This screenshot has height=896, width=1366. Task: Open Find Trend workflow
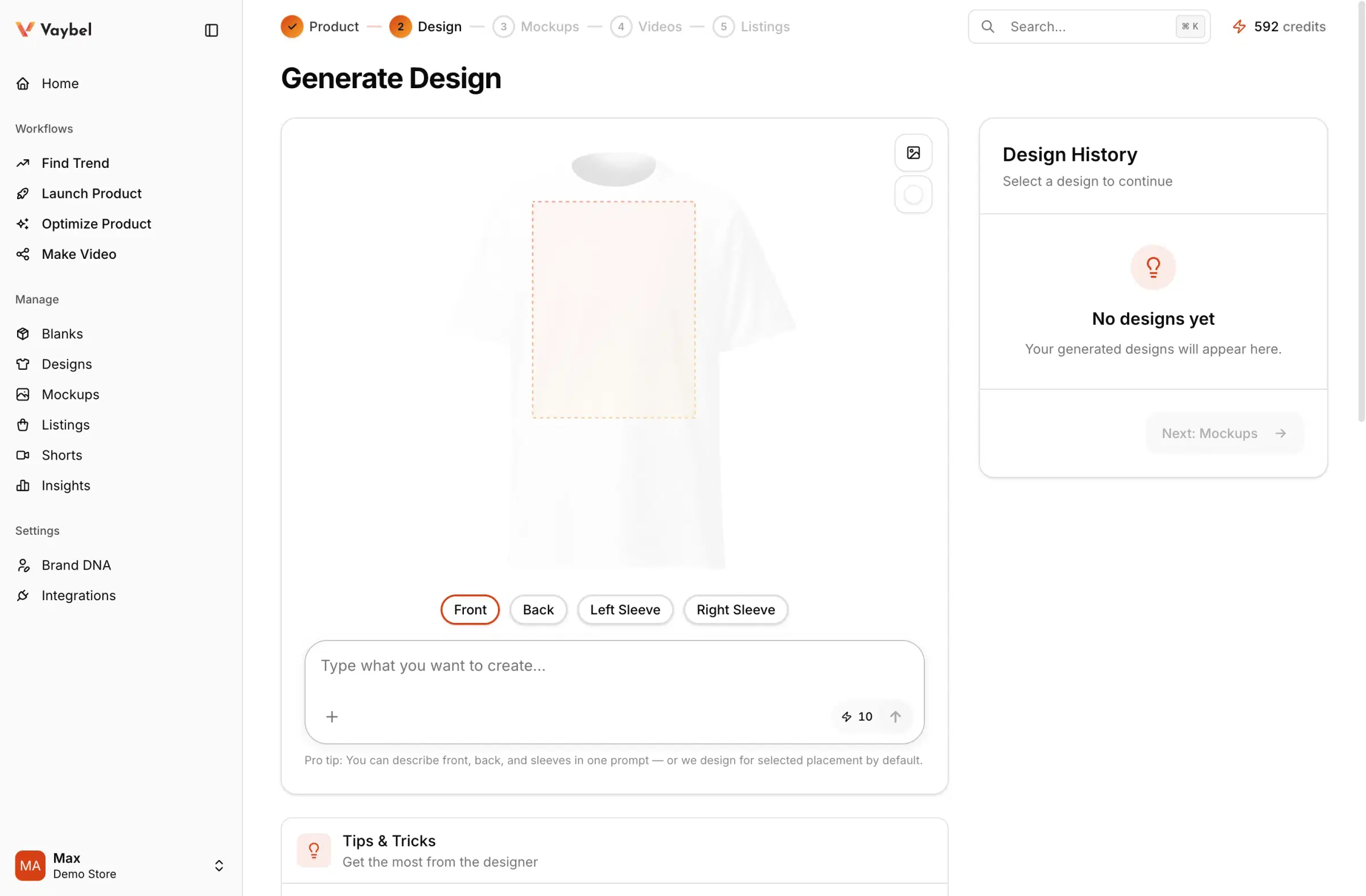click(75, 163)
